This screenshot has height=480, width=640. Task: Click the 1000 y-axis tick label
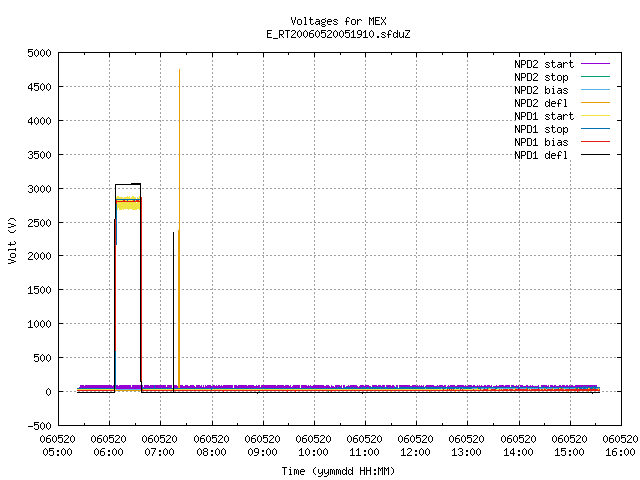pos(39,324)
